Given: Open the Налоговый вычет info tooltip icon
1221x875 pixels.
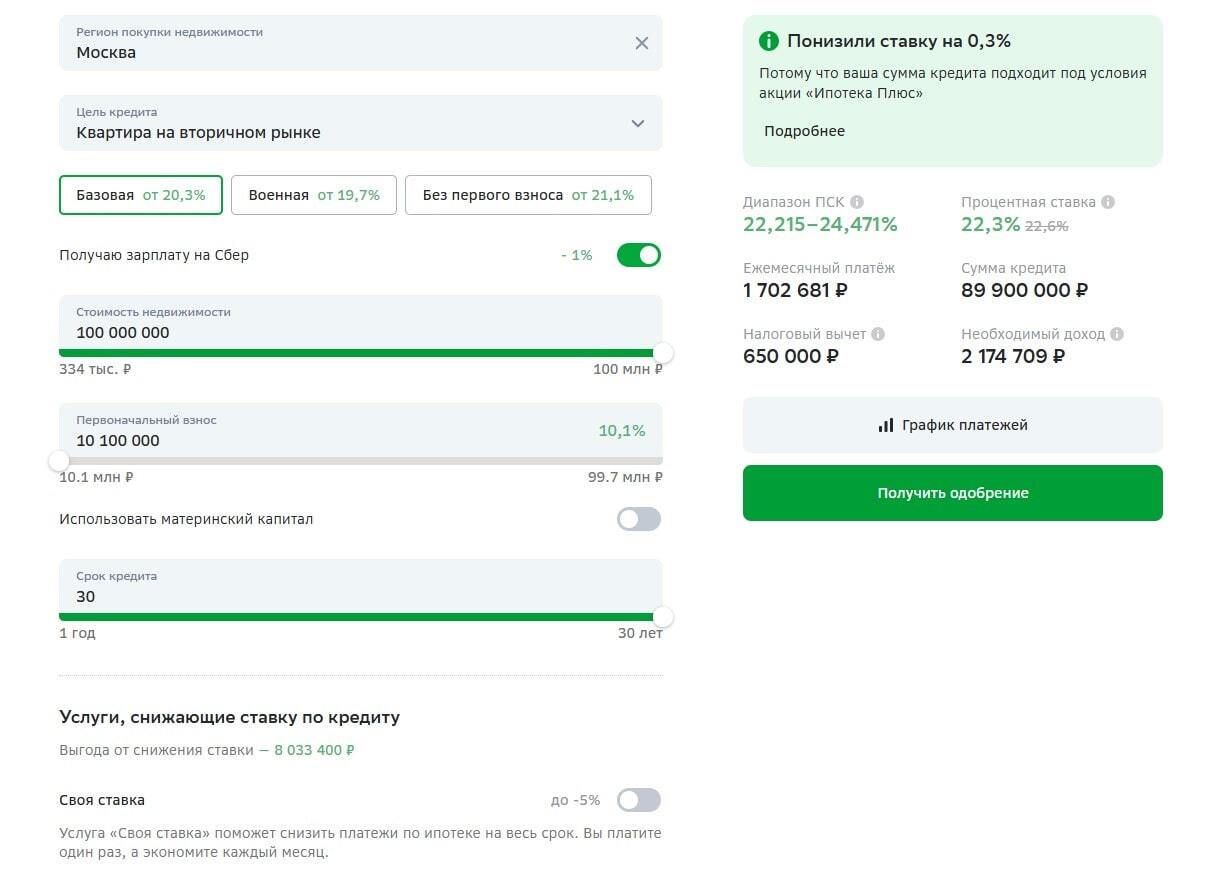Looking at the screenshot, I should point(878,334).
